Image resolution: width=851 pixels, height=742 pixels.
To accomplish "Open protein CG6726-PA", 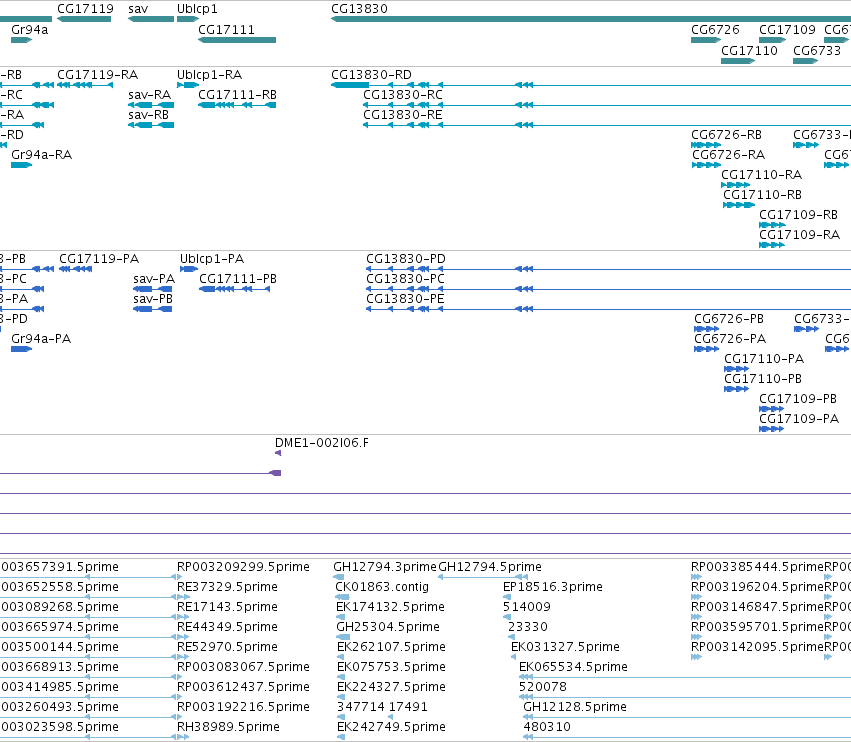I will (730, 339).
